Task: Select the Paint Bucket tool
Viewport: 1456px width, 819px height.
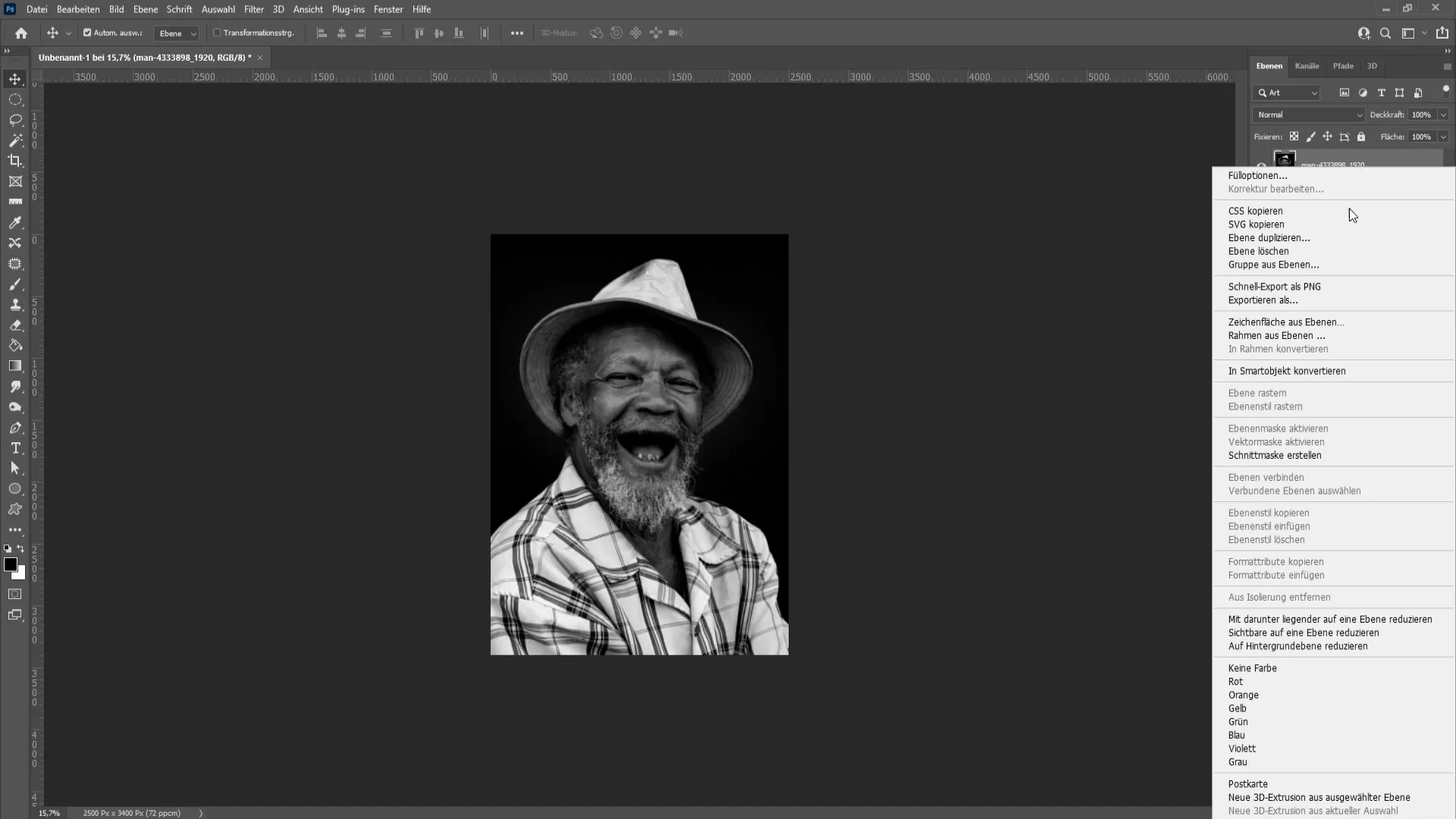Action: [15, 346]
